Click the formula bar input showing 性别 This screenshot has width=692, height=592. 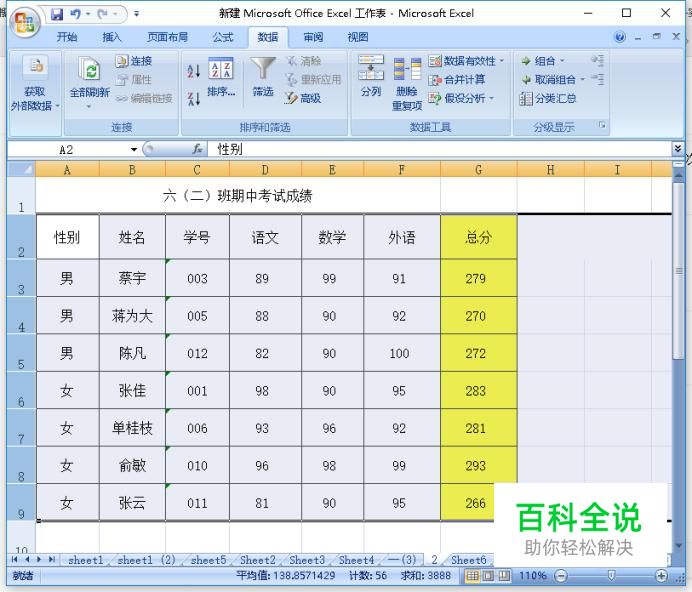click(441, 149)
